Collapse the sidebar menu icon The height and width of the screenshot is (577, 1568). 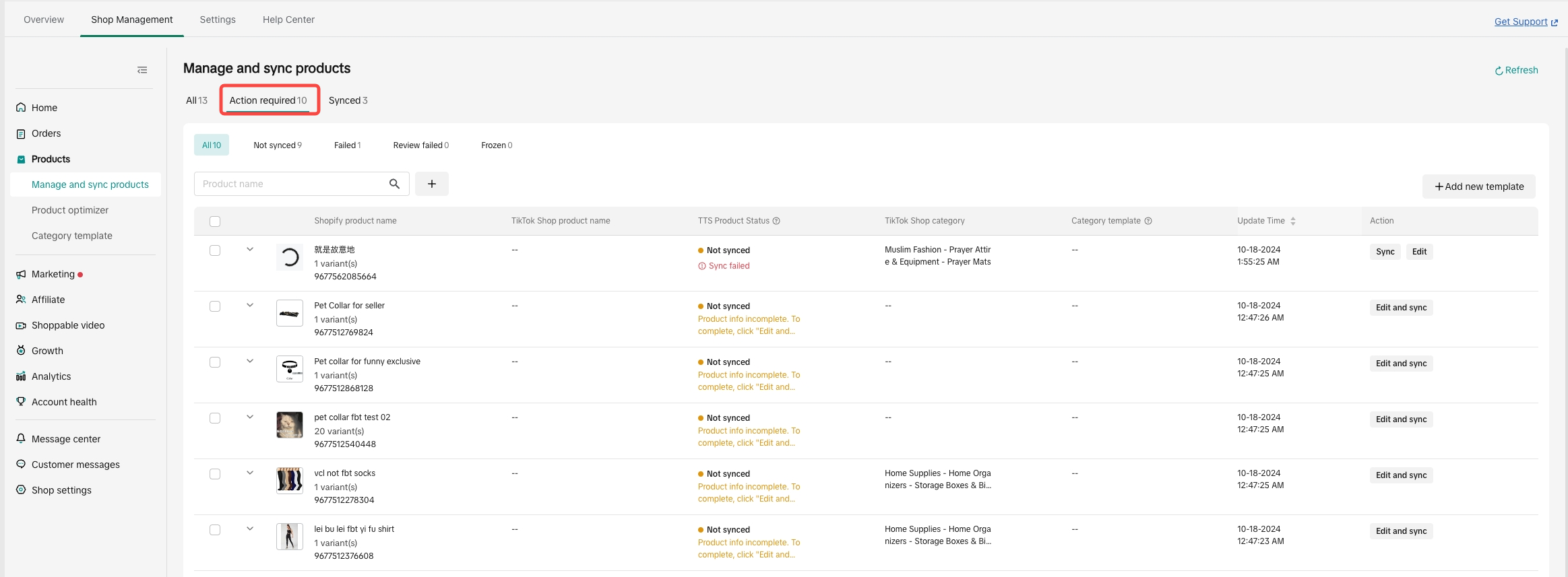click(x=142, y=70)
